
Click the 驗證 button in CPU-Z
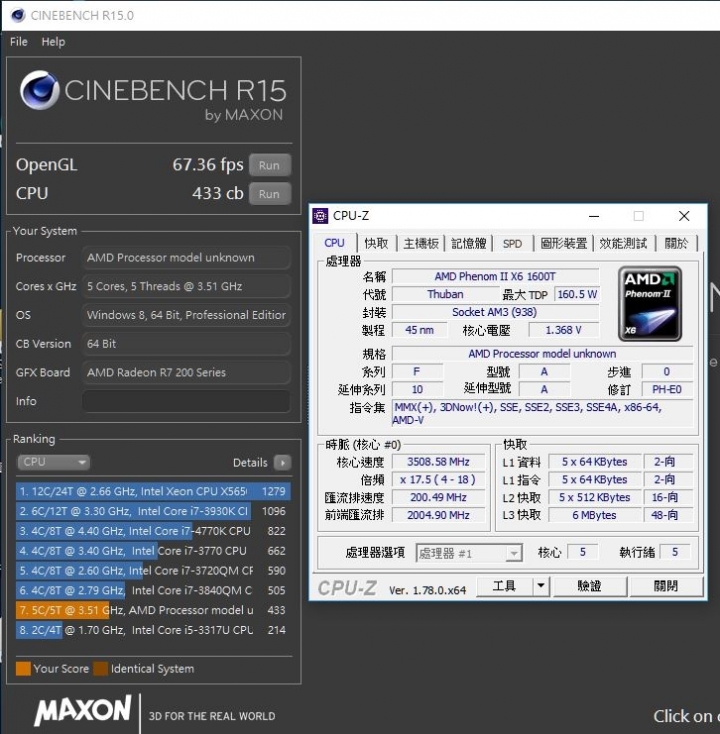click(x=589, y=586)
